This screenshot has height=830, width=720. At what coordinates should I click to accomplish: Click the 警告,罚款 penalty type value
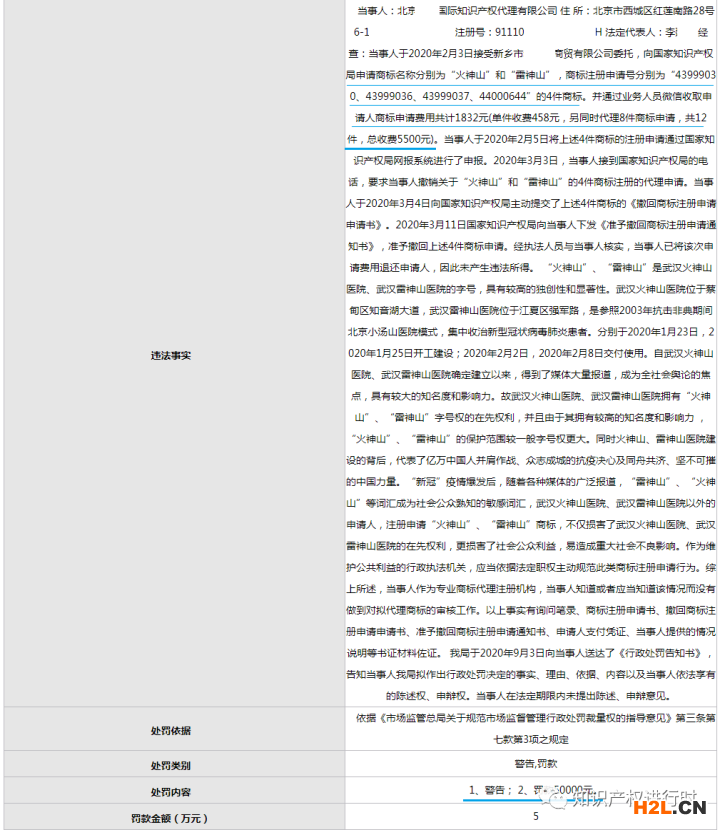[536, 765]
